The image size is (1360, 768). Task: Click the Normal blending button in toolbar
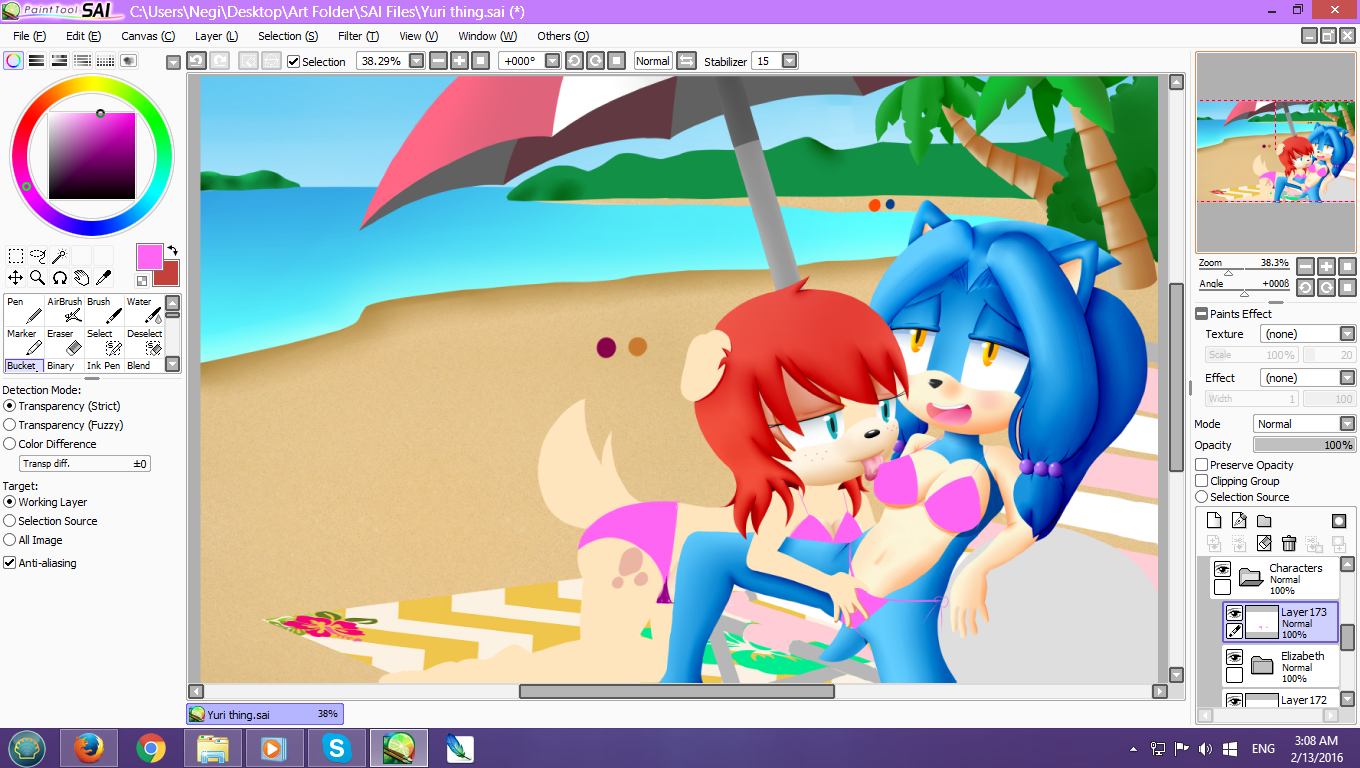coord(653,61)
